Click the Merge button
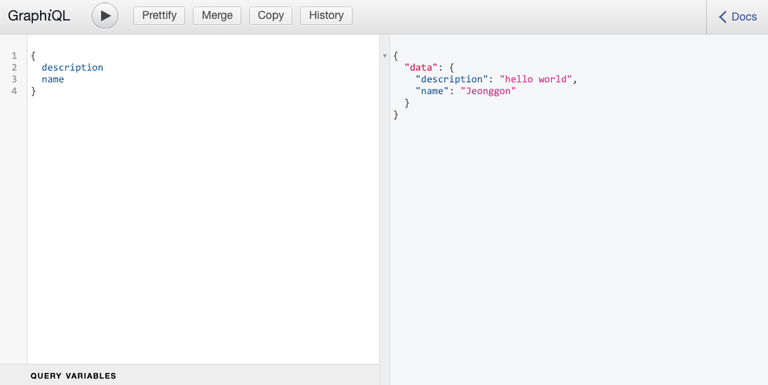The image size is (768, 385). 217,16
